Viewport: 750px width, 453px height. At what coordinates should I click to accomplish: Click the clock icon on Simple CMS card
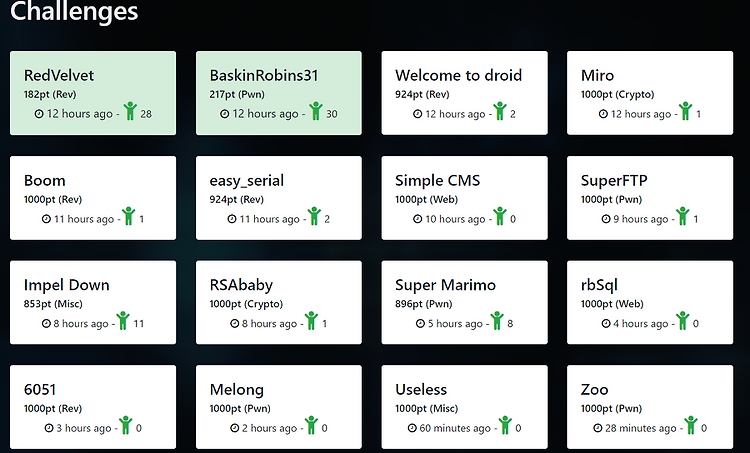[418, 219]
